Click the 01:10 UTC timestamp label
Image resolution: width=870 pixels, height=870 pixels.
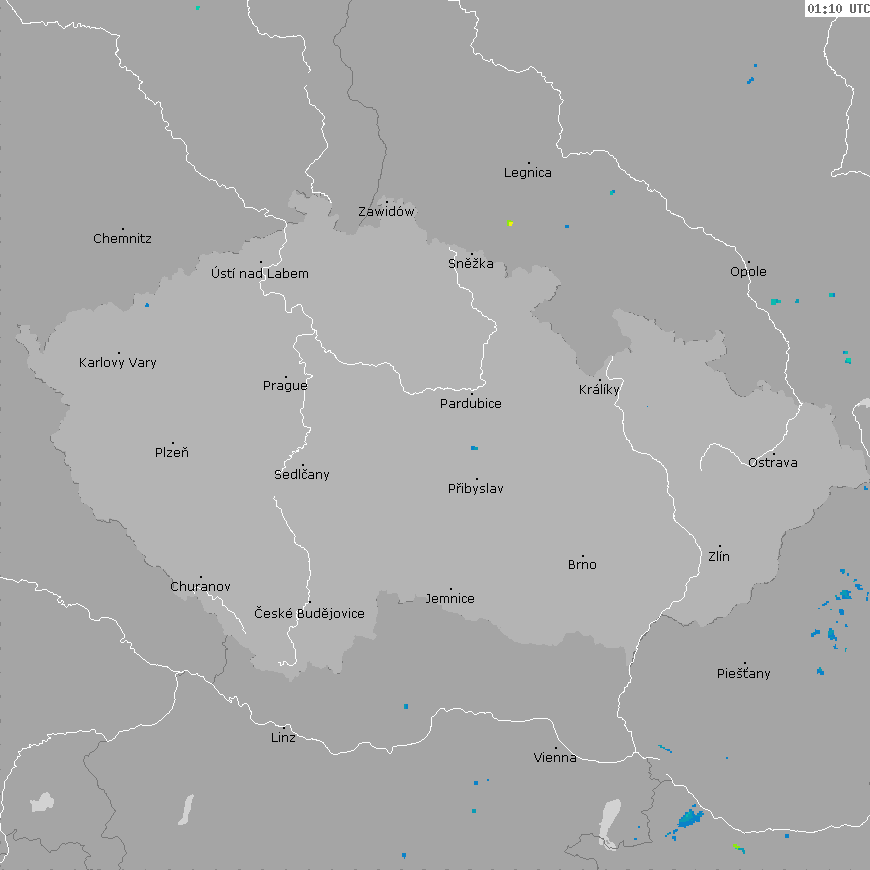point(837,8)
